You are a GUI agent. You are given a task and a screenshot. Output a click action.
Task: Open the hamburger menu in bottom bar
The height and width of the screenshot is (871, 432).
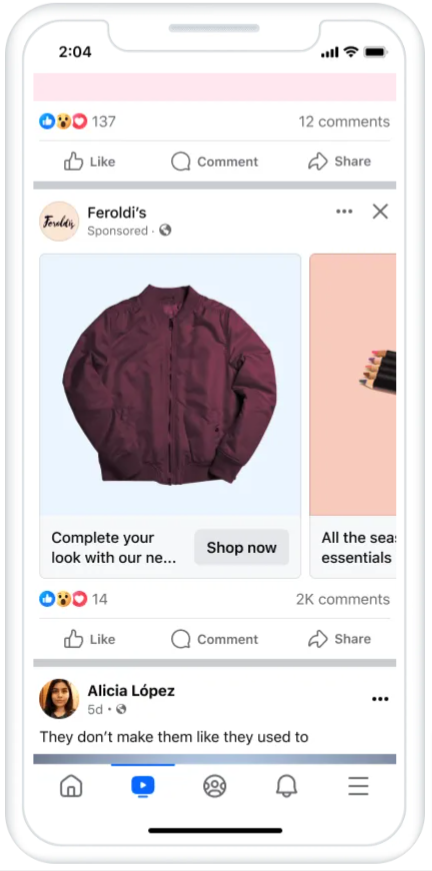click(x=359, y=786)
